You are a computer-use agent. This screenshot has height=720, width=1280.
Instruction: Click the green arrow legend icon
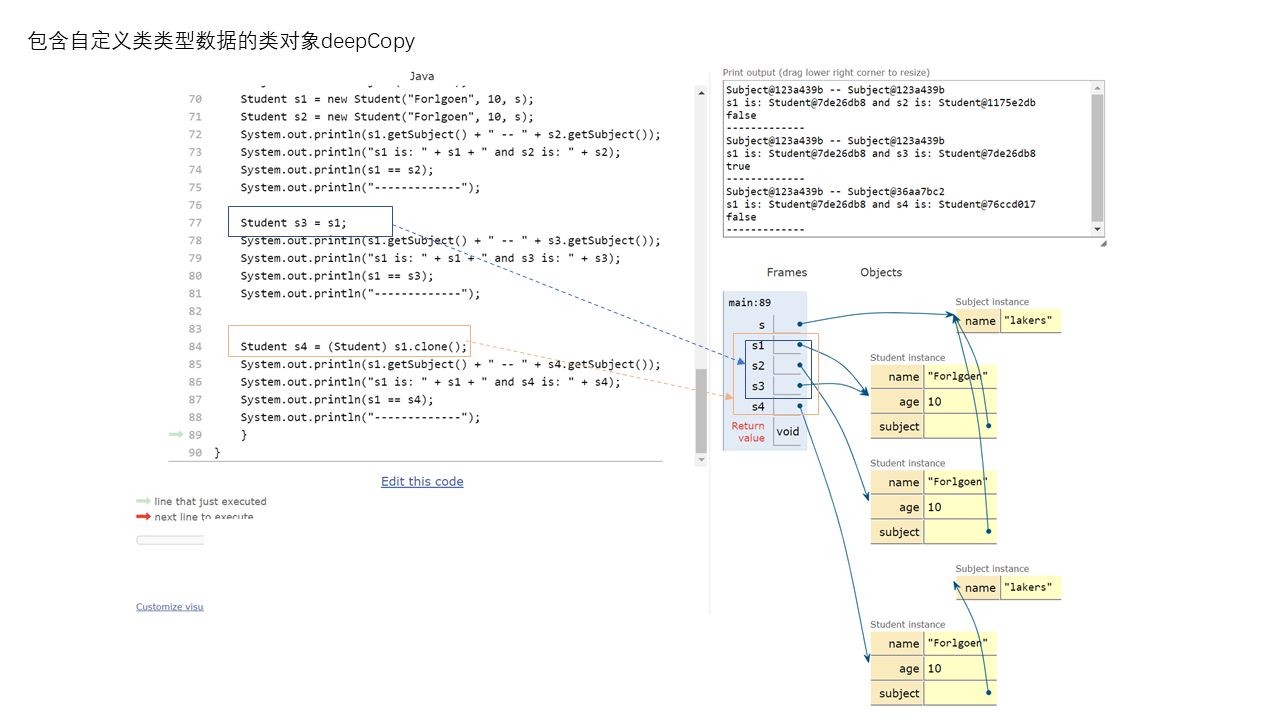point(143,502)
